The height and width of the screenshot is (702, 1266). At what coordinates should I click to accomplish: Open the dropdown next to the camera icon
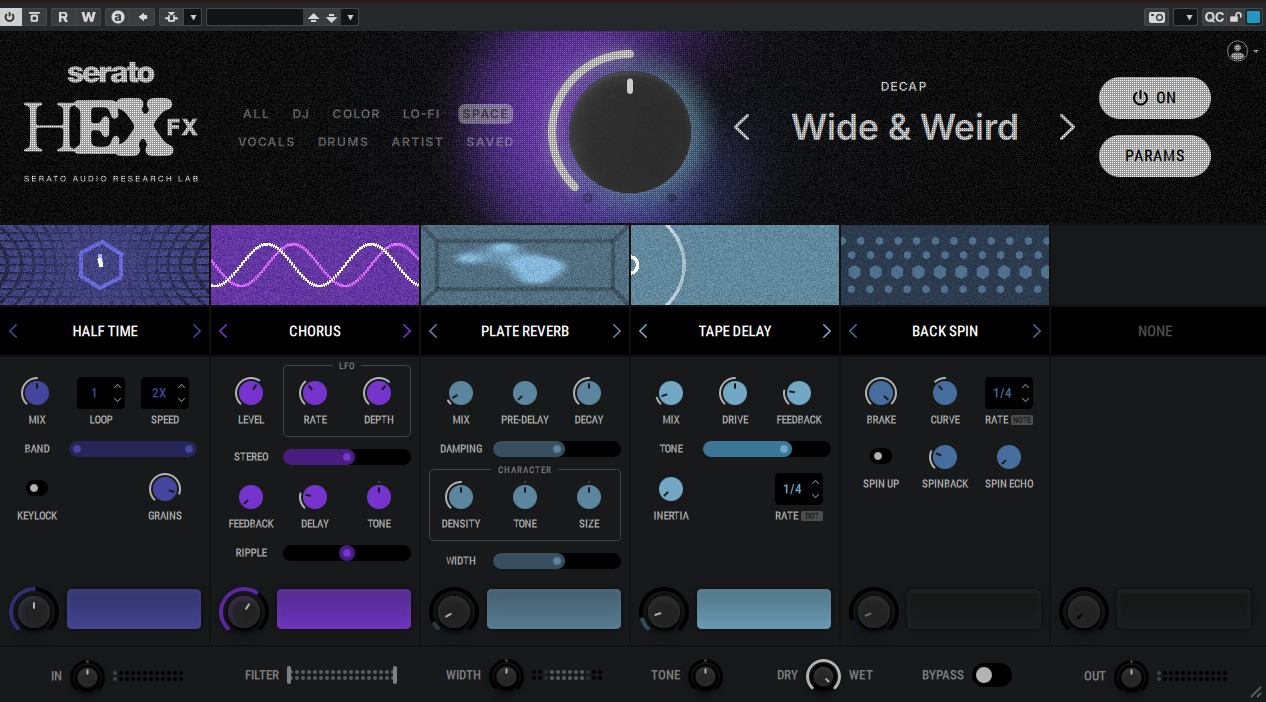pyautogui.click(x=1185, y=17)
